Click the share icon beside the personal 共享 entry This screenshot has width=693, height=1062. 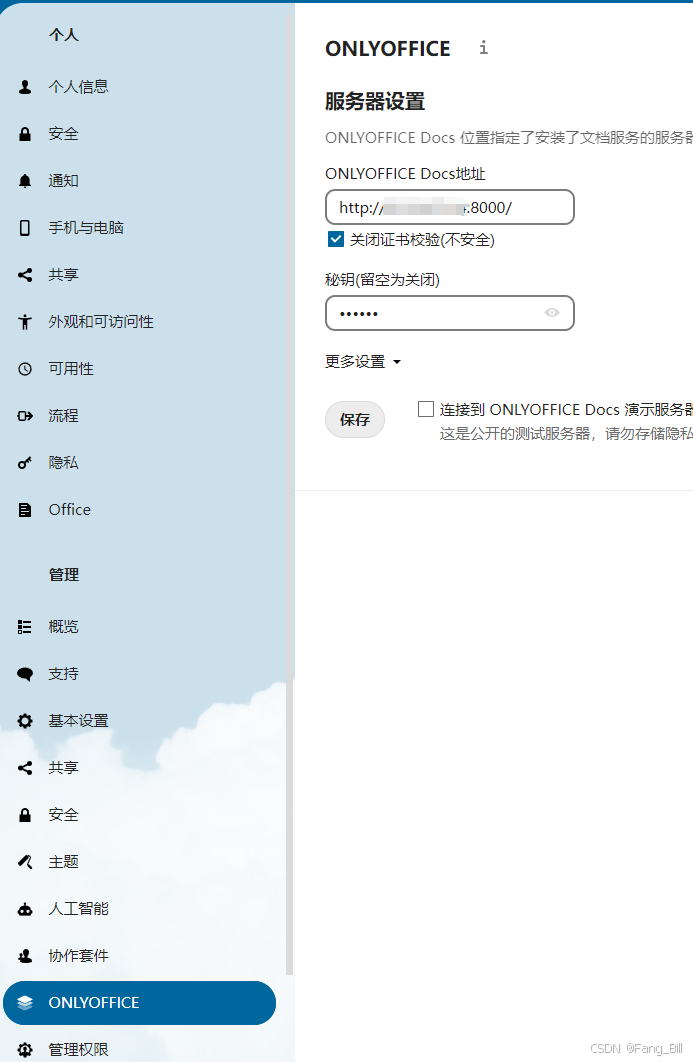pos(25,275)
